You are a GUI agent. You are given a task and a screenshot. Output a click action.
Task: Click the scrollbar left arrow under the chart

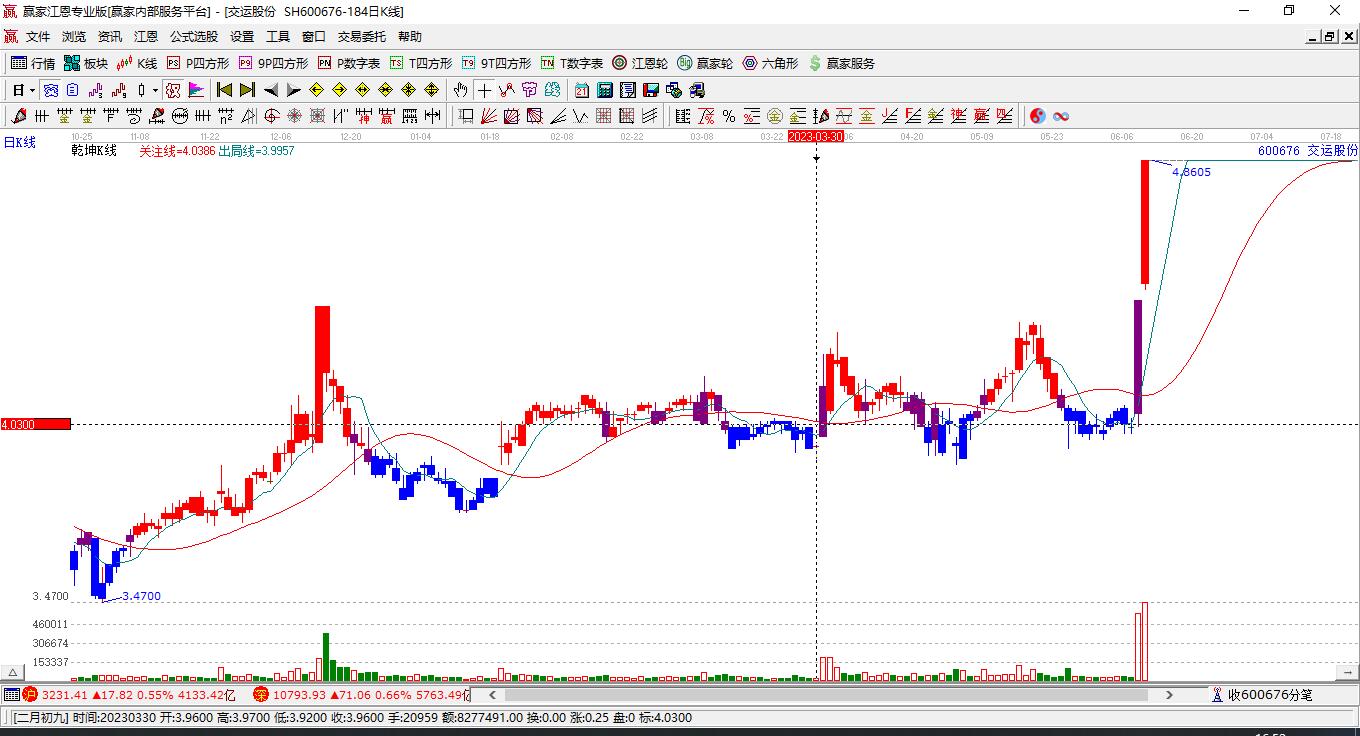492,695
